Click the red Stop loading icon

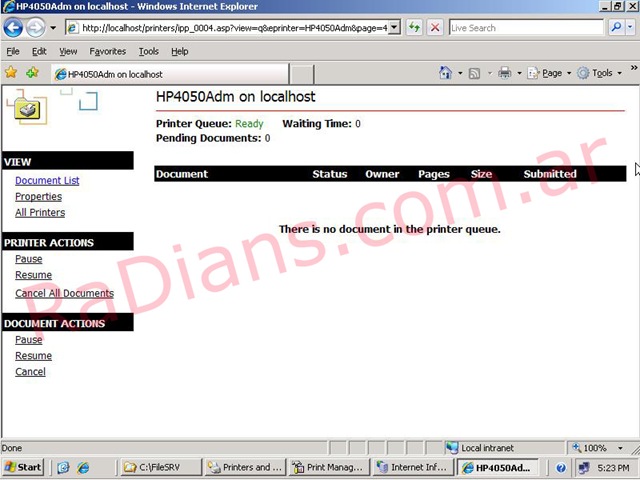click(435, 28)
